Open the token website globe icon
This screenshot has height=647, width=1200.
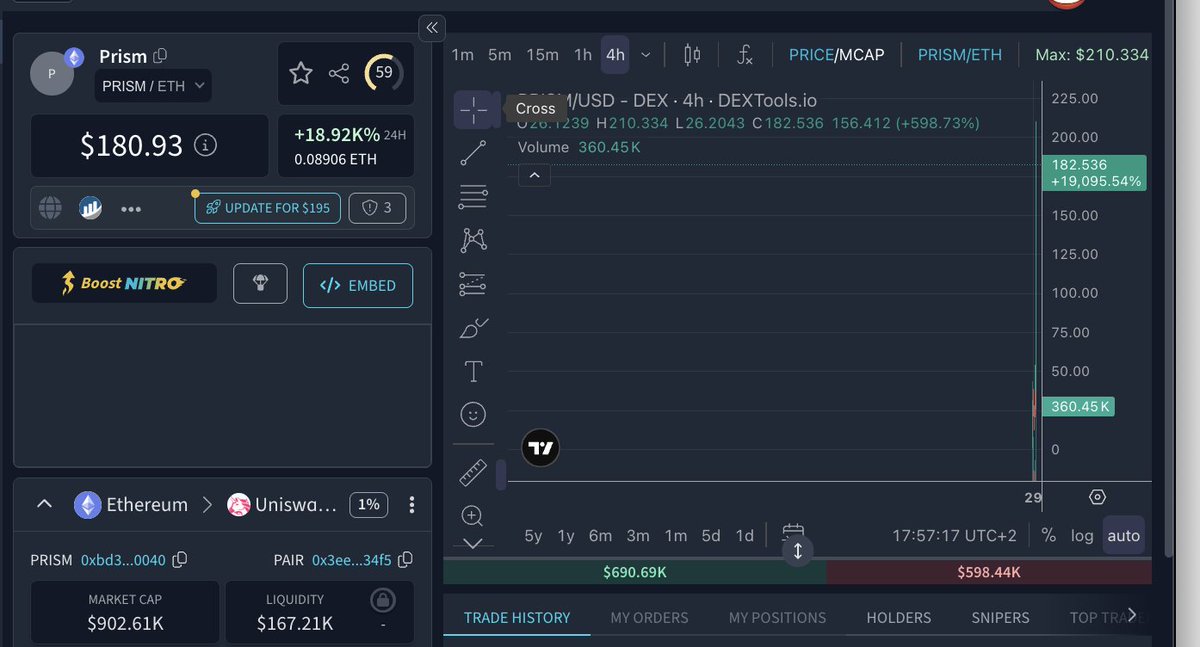50,208
